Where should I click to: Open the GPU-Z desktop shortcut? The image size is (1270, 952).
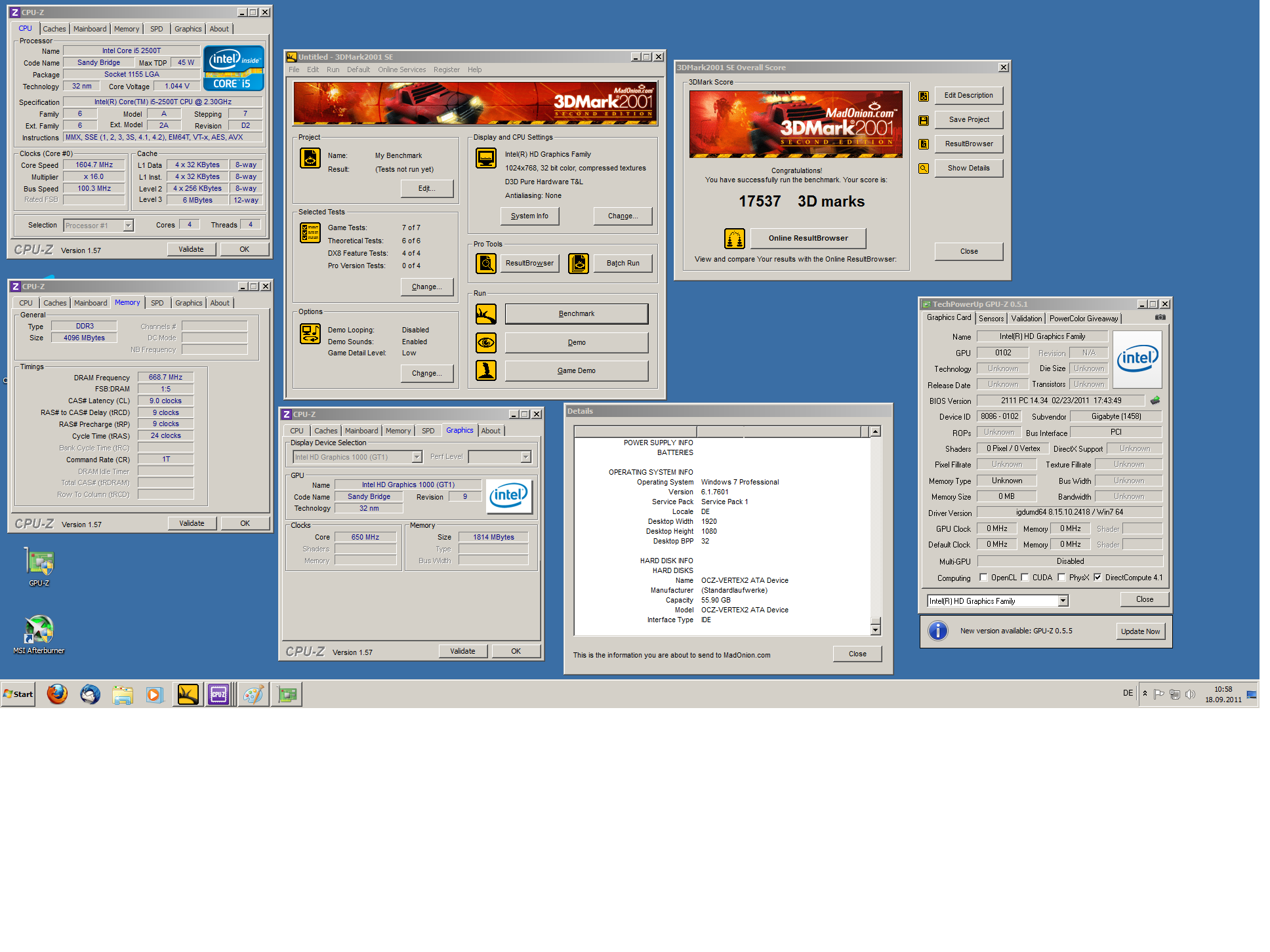tap(39, 567)
